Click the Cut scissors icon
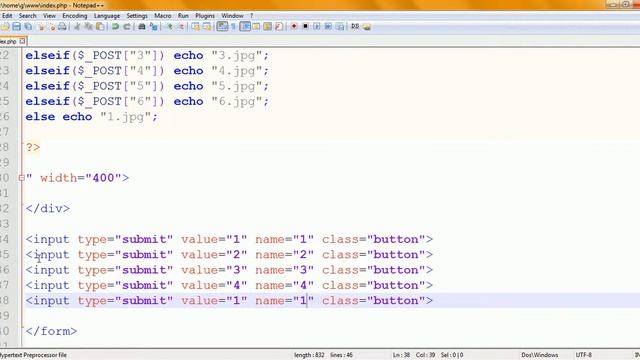 [77, 27]
